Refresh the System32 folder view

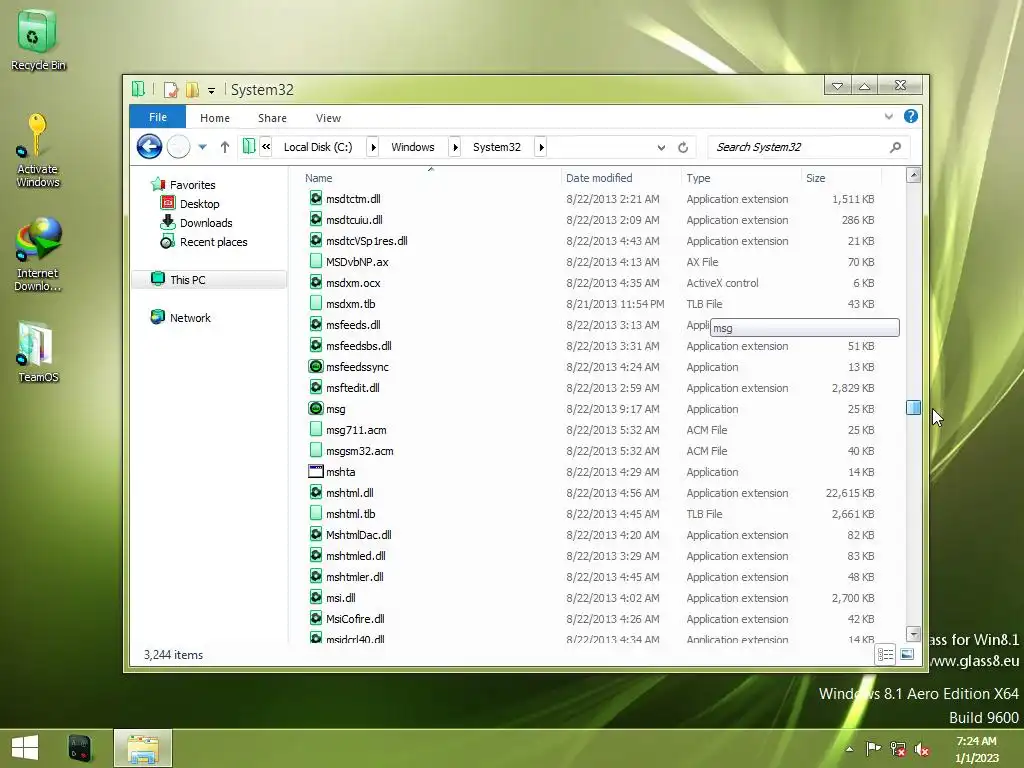click(x=682, y=147)
